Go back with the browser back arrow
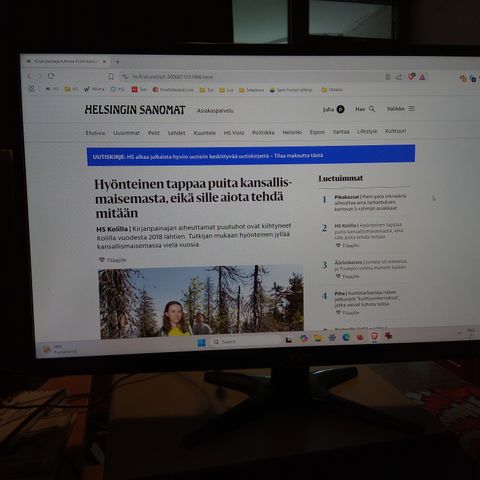This screenshot has height=480, width=480. pos(29,76)
